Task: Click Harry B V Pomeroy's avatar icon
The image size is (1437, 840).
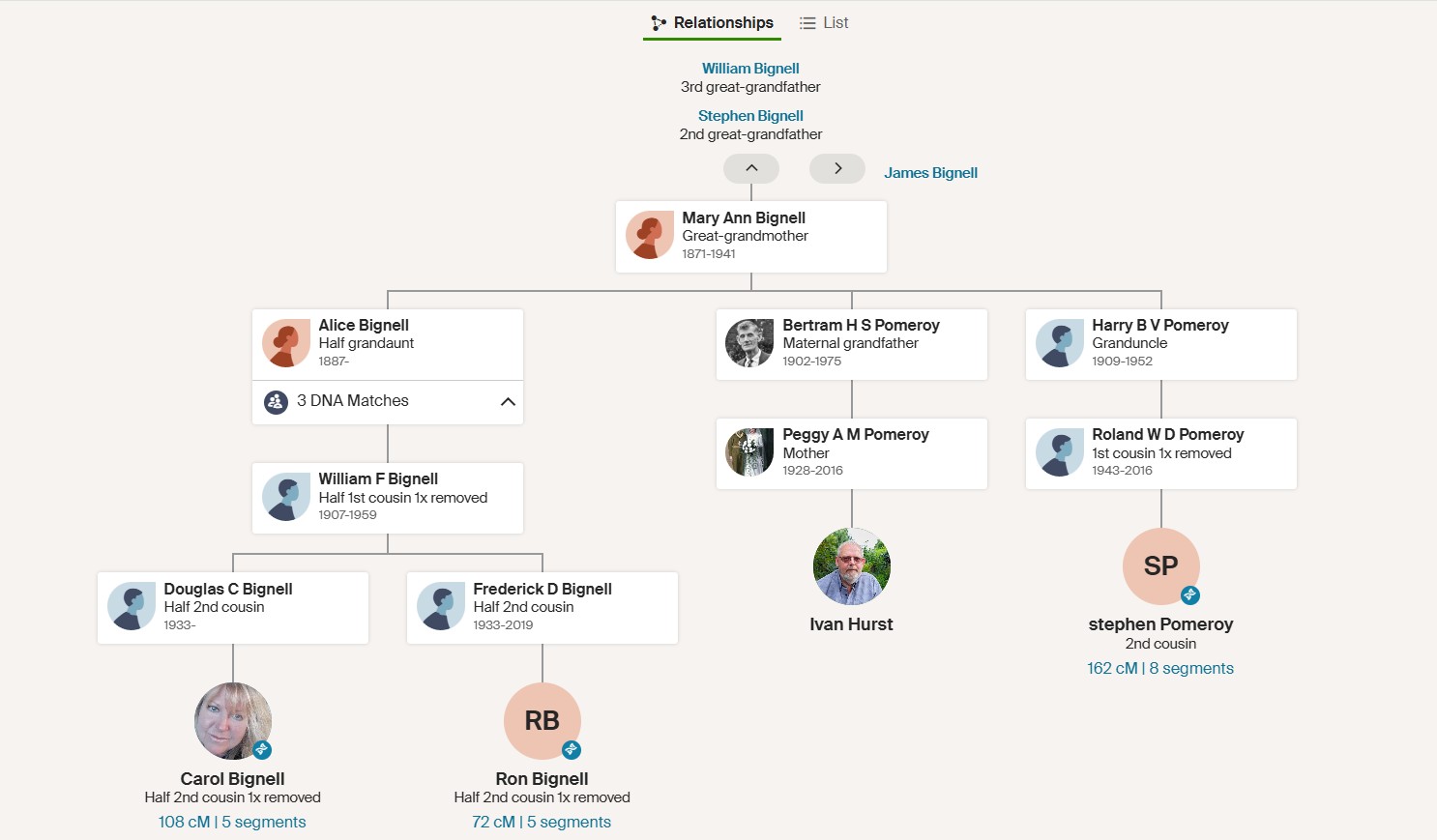Action: pos(1060,343)
